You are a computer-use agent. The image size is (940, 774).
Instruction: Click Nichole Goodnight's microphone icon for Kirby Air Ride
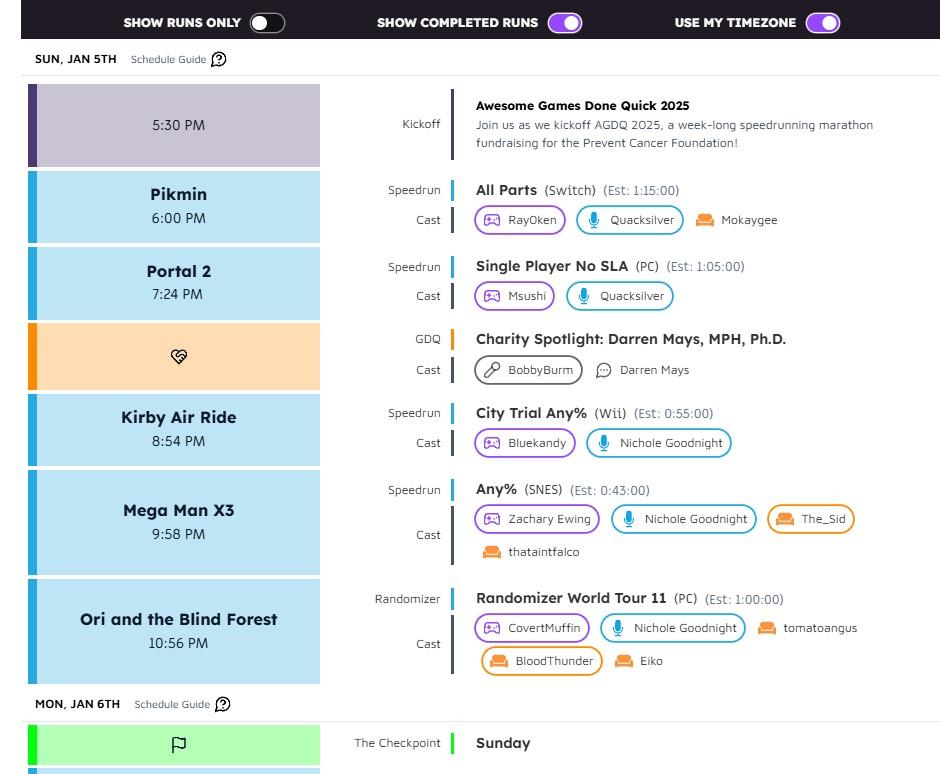(x=604, y=443)
